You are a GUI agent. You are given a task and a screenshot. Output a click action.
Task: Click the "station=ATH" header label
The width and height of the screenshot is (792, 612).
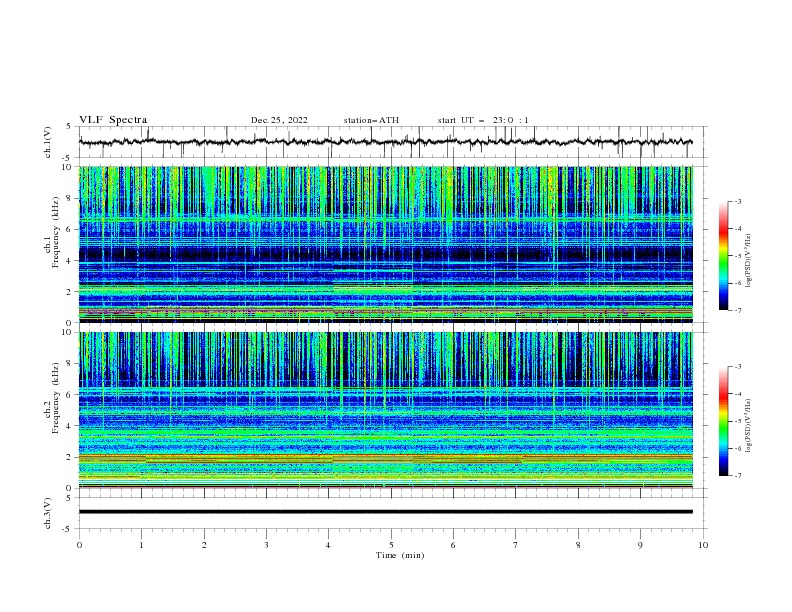pos(371,120)
